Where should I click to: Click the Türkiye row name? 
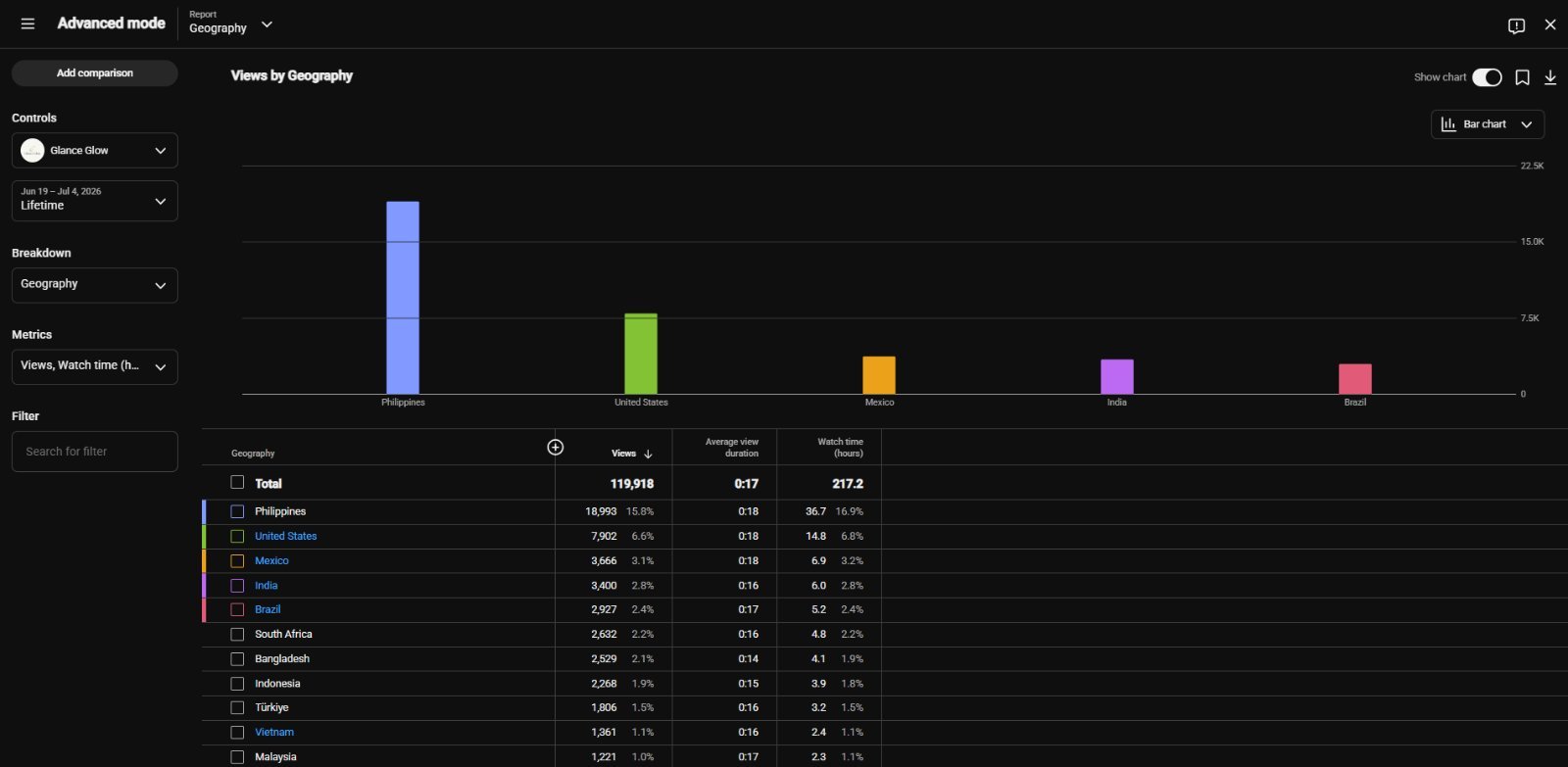(x=271, y=707)
